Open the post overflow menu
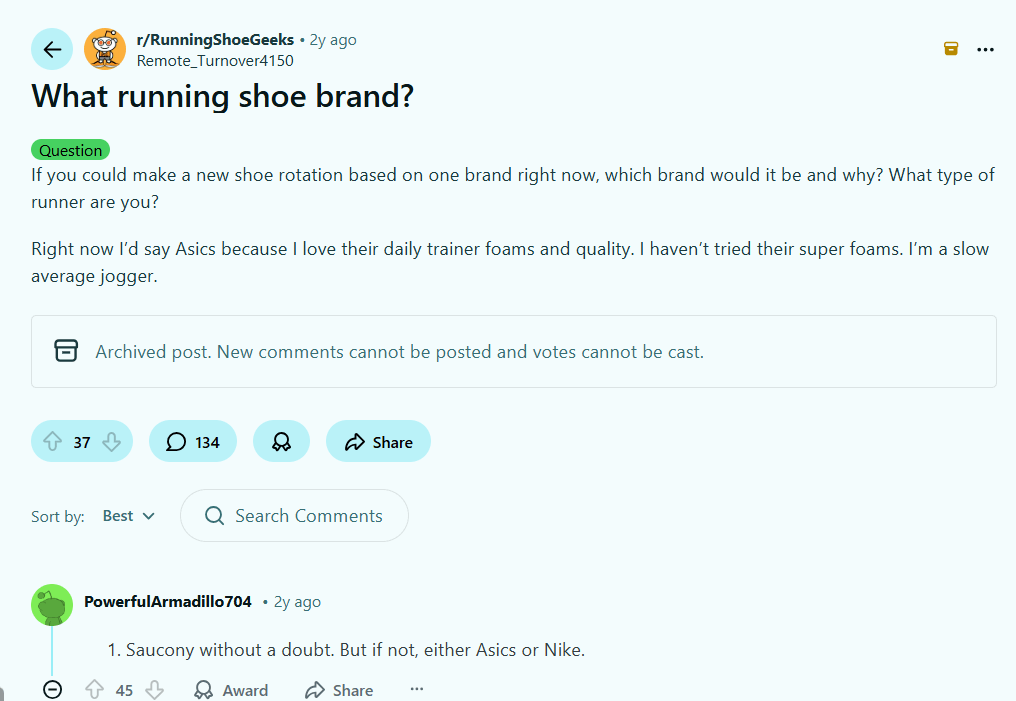 pyautogui.click(x=985, y=48)
